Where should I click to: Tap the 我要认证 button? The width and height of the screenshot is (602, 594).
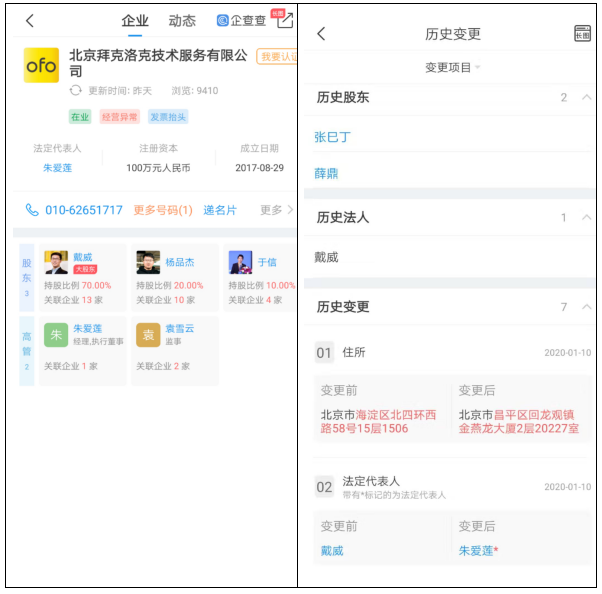pyautogui.click(x=277, y=57)
